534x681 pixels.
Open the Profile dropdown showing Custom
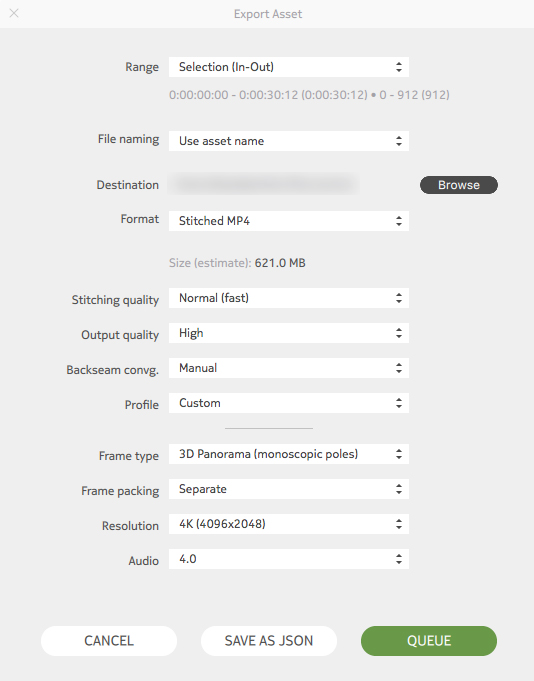point(289,403)
